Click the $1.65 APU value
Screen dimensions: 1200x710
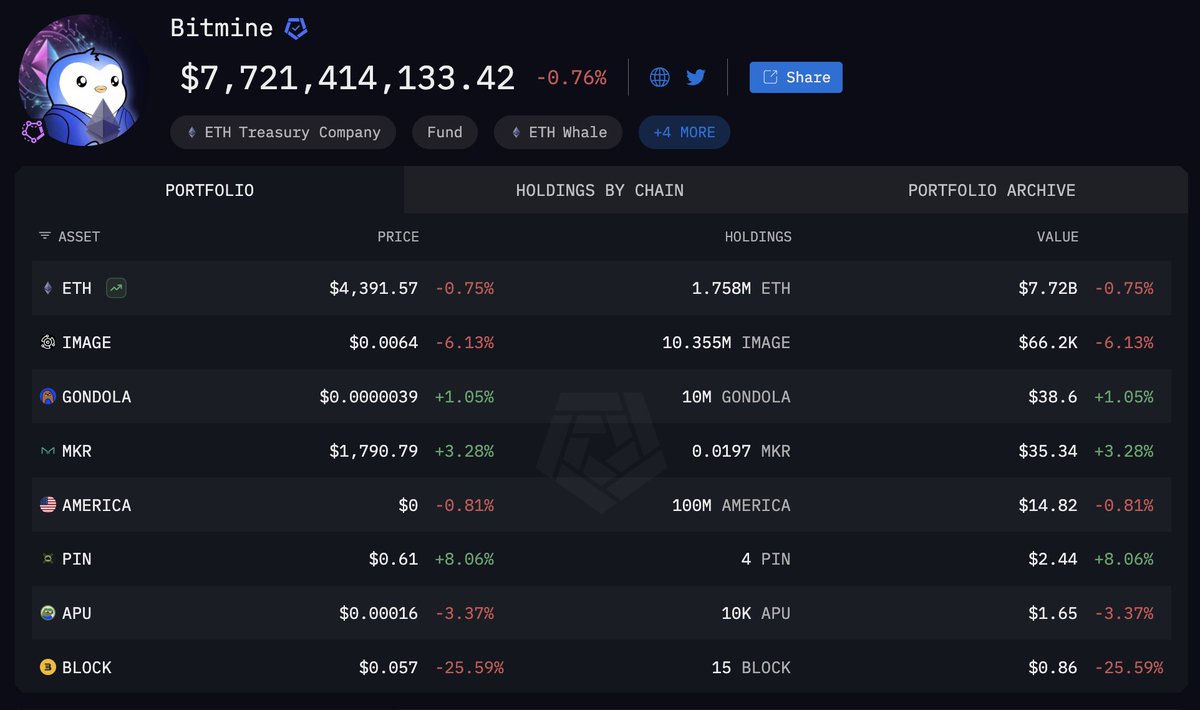coord(1053,613)
